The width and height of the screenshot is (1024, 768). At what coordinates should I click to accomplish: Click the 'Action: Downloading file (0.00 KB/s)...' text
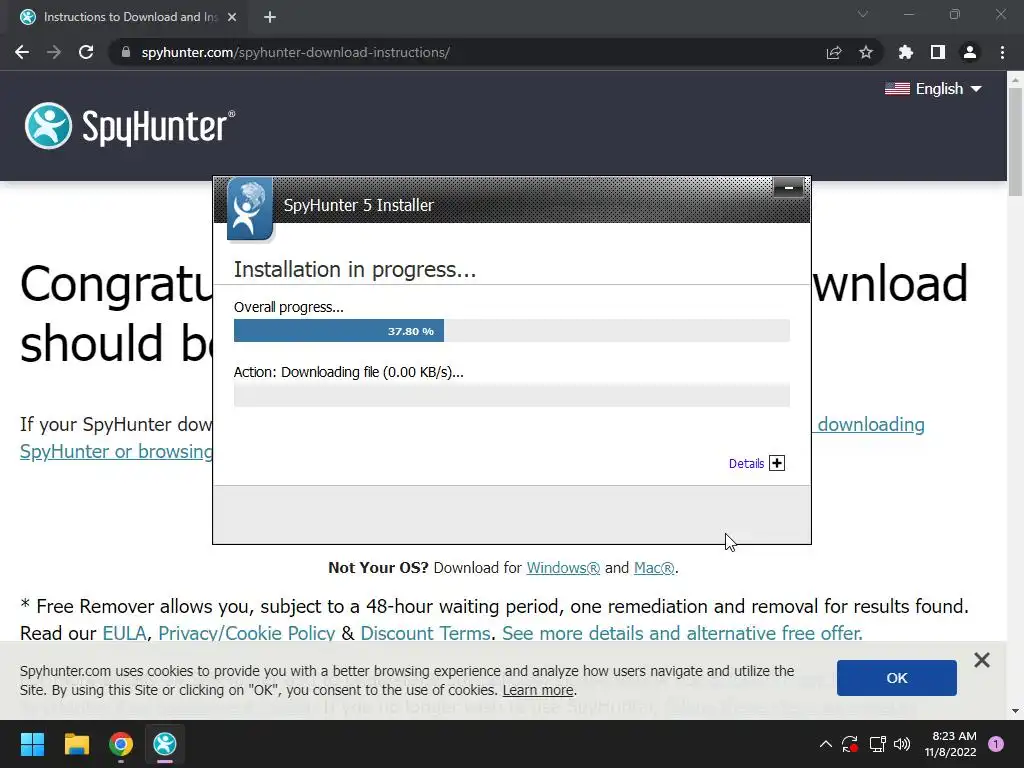[x=349, y=372]
